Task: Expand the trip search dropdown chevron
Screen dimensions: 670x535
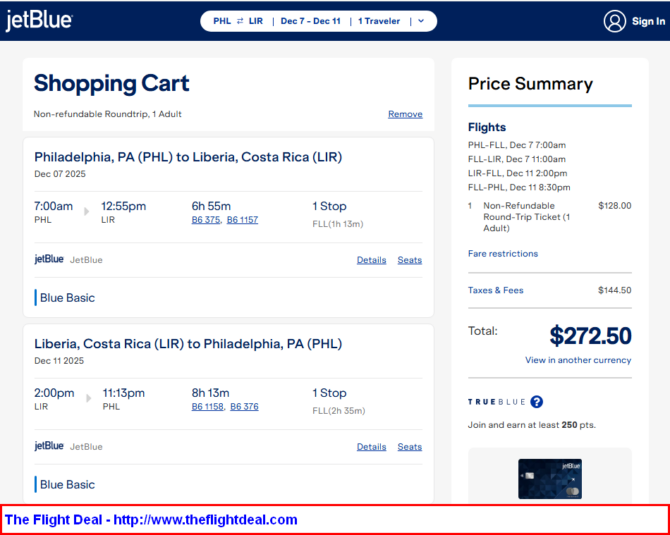Action: [421, 21]
